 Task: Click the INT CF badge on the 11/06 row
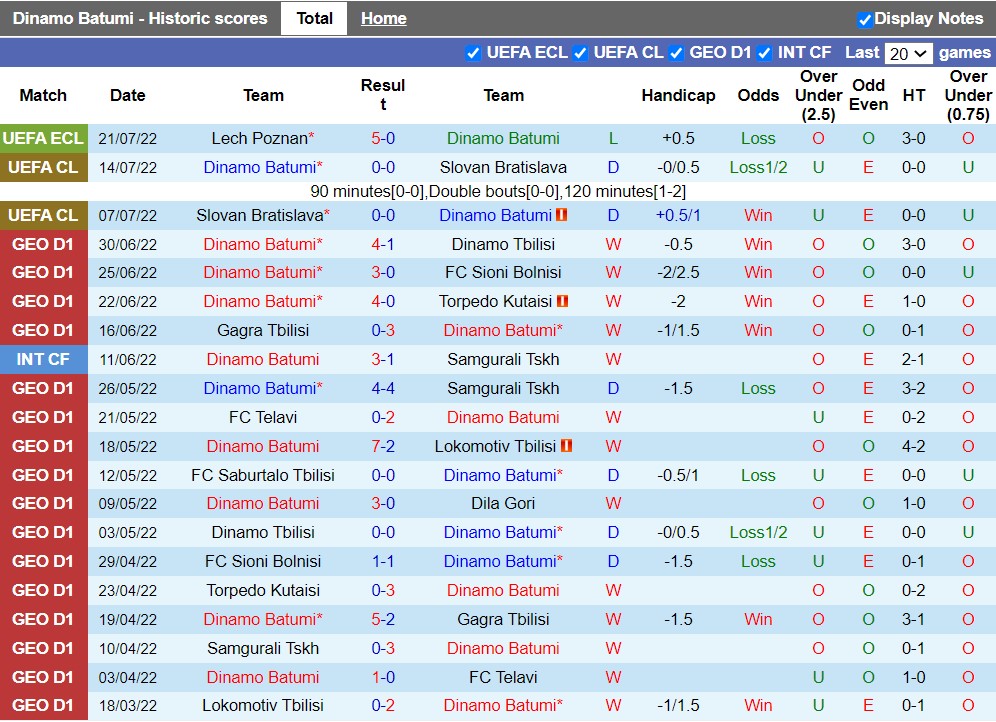tap(44, 359)
